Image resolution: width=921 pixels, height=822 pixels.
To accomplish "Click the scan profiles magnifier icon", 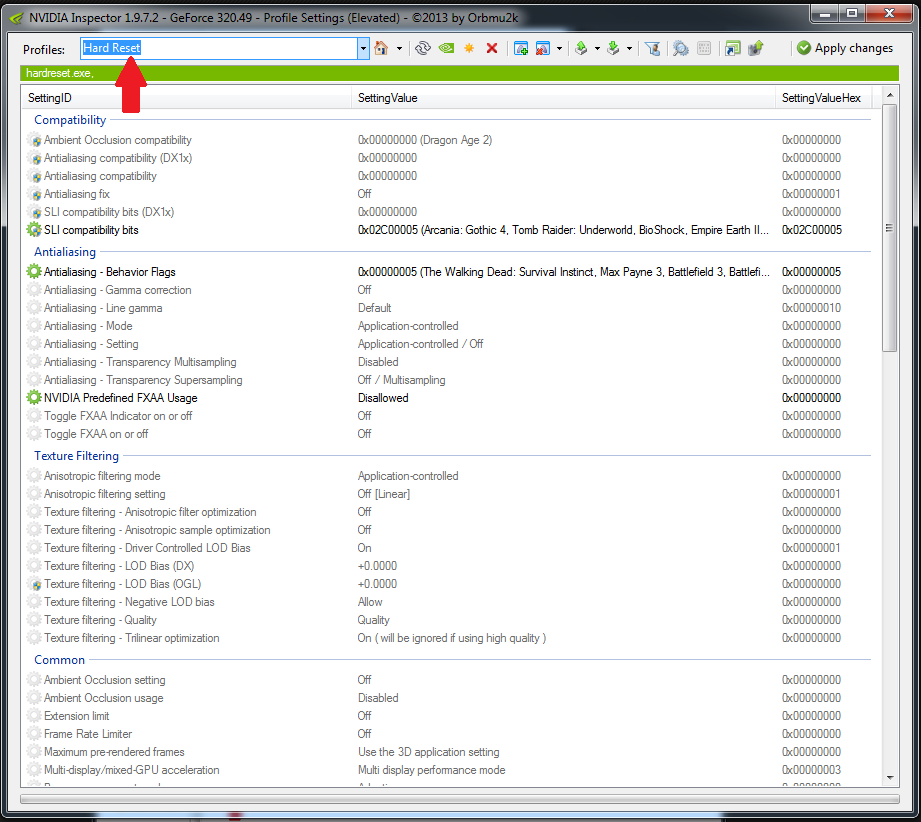I will pos(681,48).
